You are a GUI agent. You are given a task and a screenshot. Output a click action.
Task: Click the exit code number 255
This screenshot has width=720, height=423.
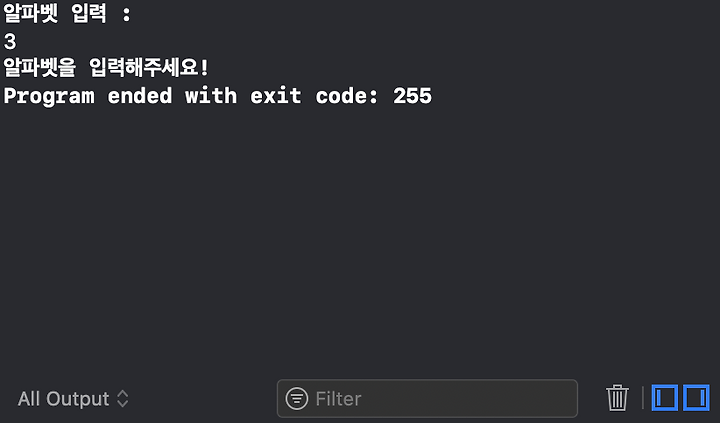click(412, 96)
